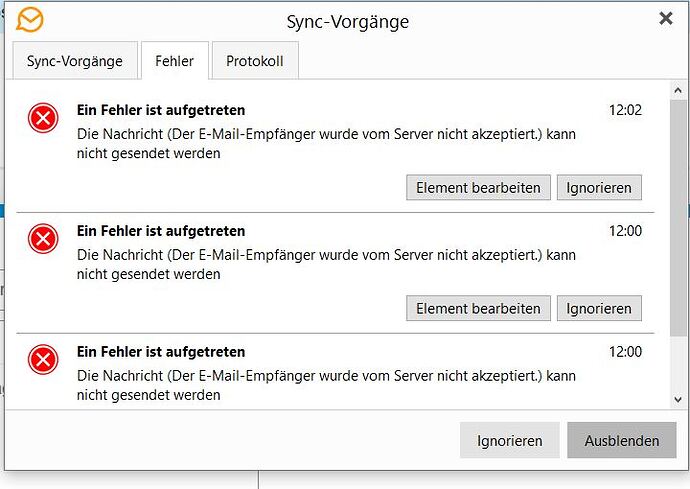Click the 12:02 timestamp of the first error
690x489 pixels.
[625, 110]
